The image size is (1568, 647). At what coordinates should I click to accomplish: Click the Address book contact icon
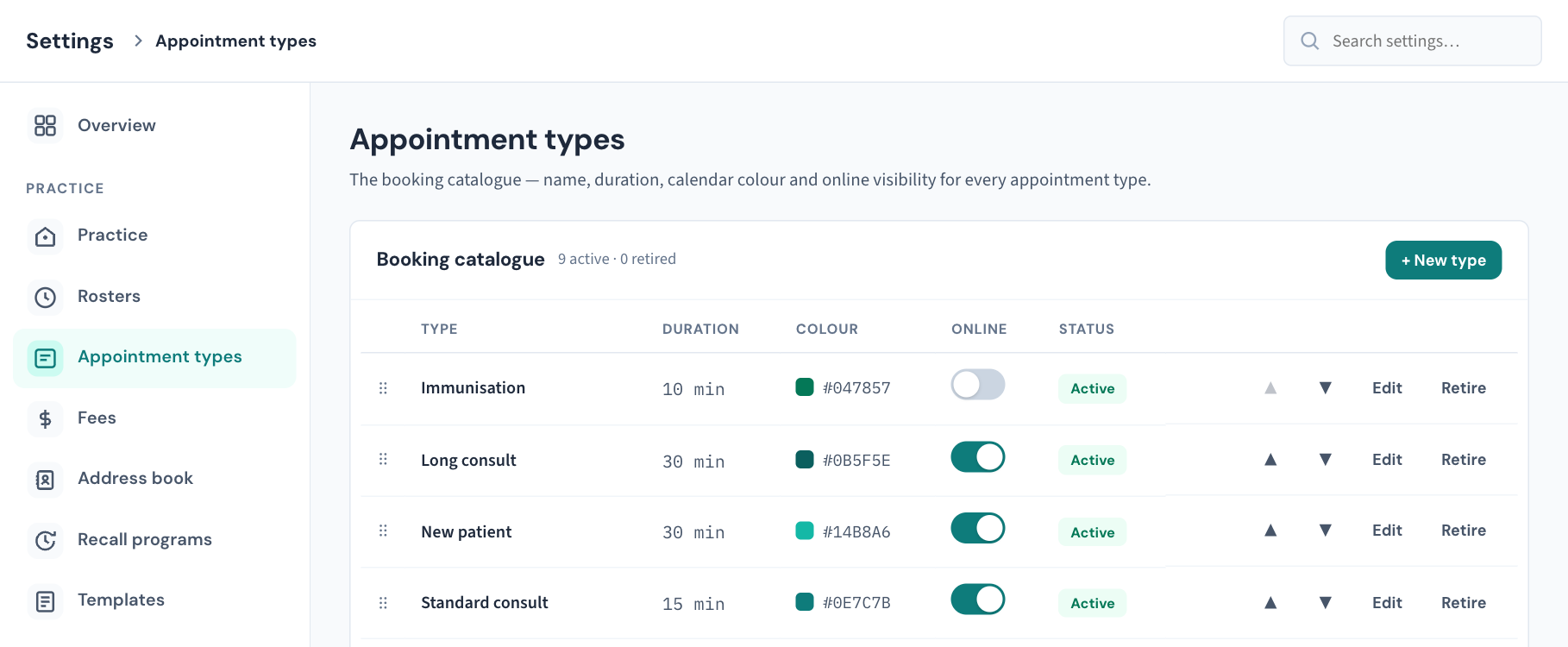coord(45,480)
